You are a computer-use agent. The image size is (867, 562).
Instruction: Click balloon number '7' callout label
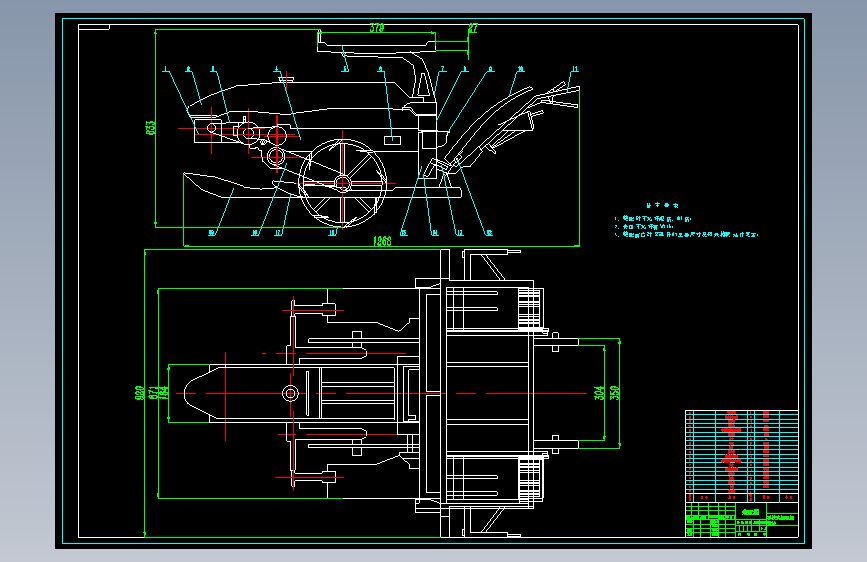(442, 70)
